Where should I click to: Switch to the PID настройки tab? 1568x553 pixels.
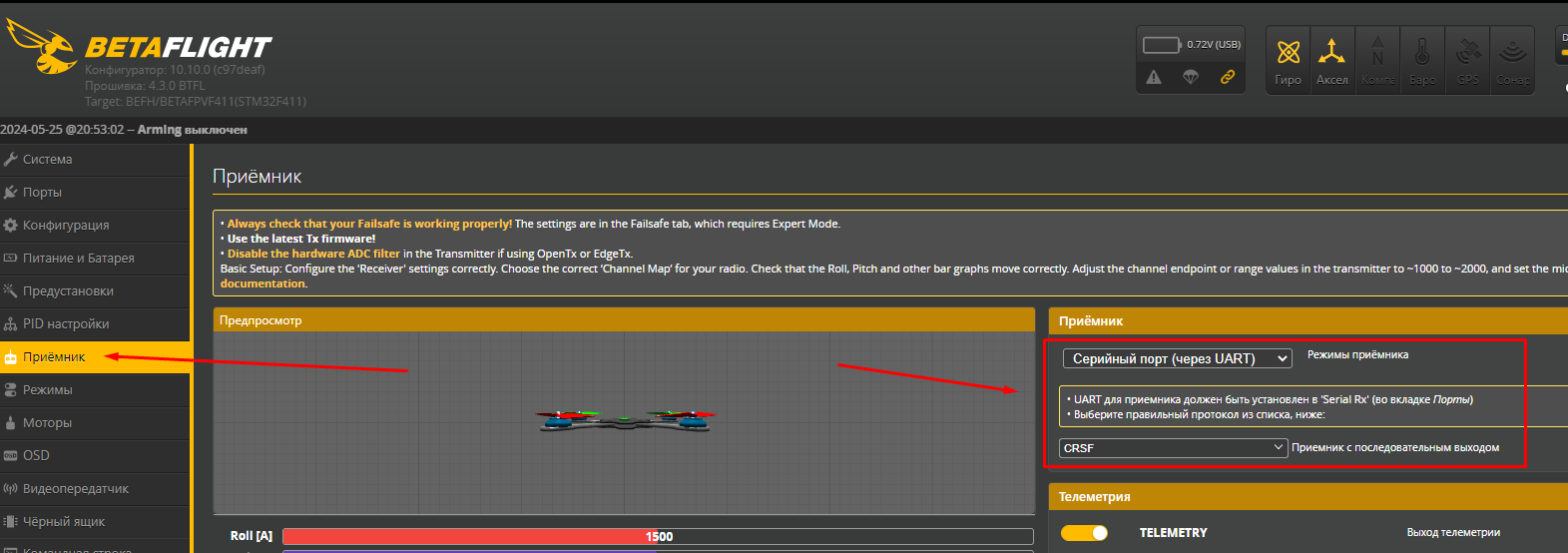click(x=66, y=324)
